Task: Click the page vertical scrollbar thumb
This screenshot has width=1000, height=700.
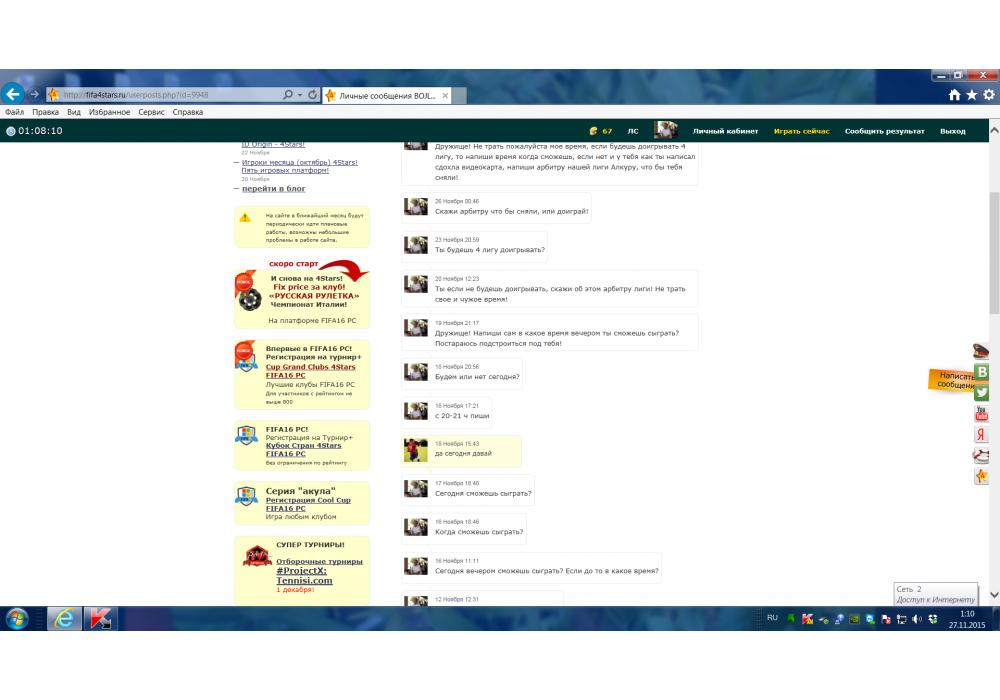Action: (x=993, y=250)
